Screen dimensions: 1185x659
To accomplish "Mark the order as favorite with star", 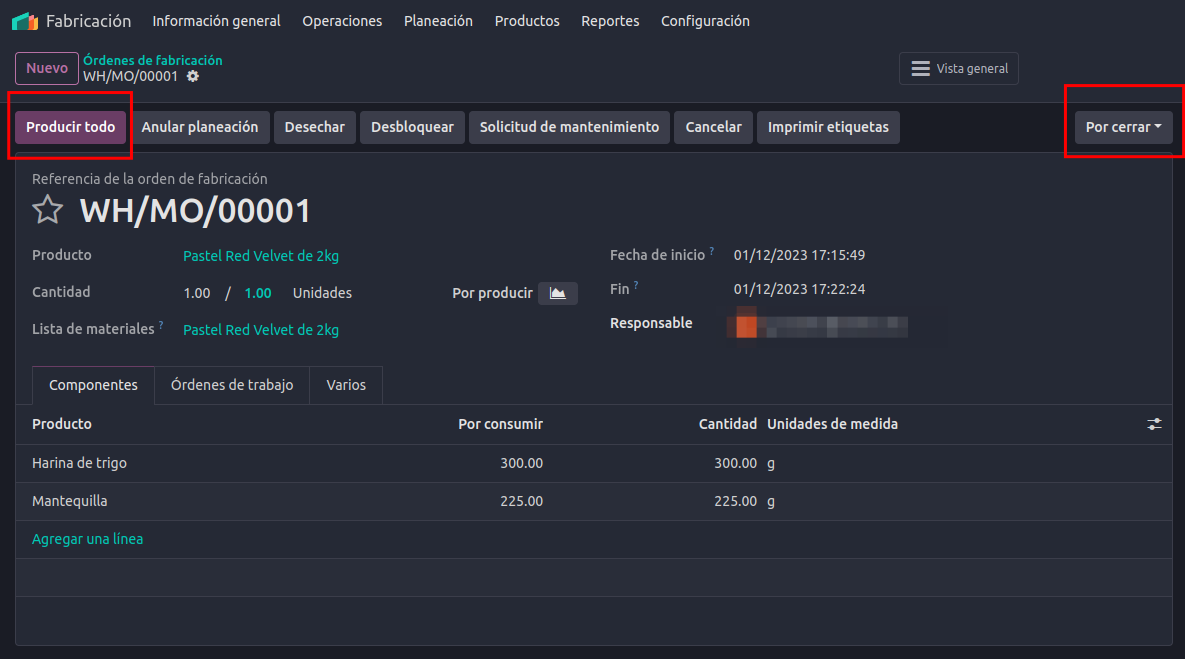I will click(48, 210).
